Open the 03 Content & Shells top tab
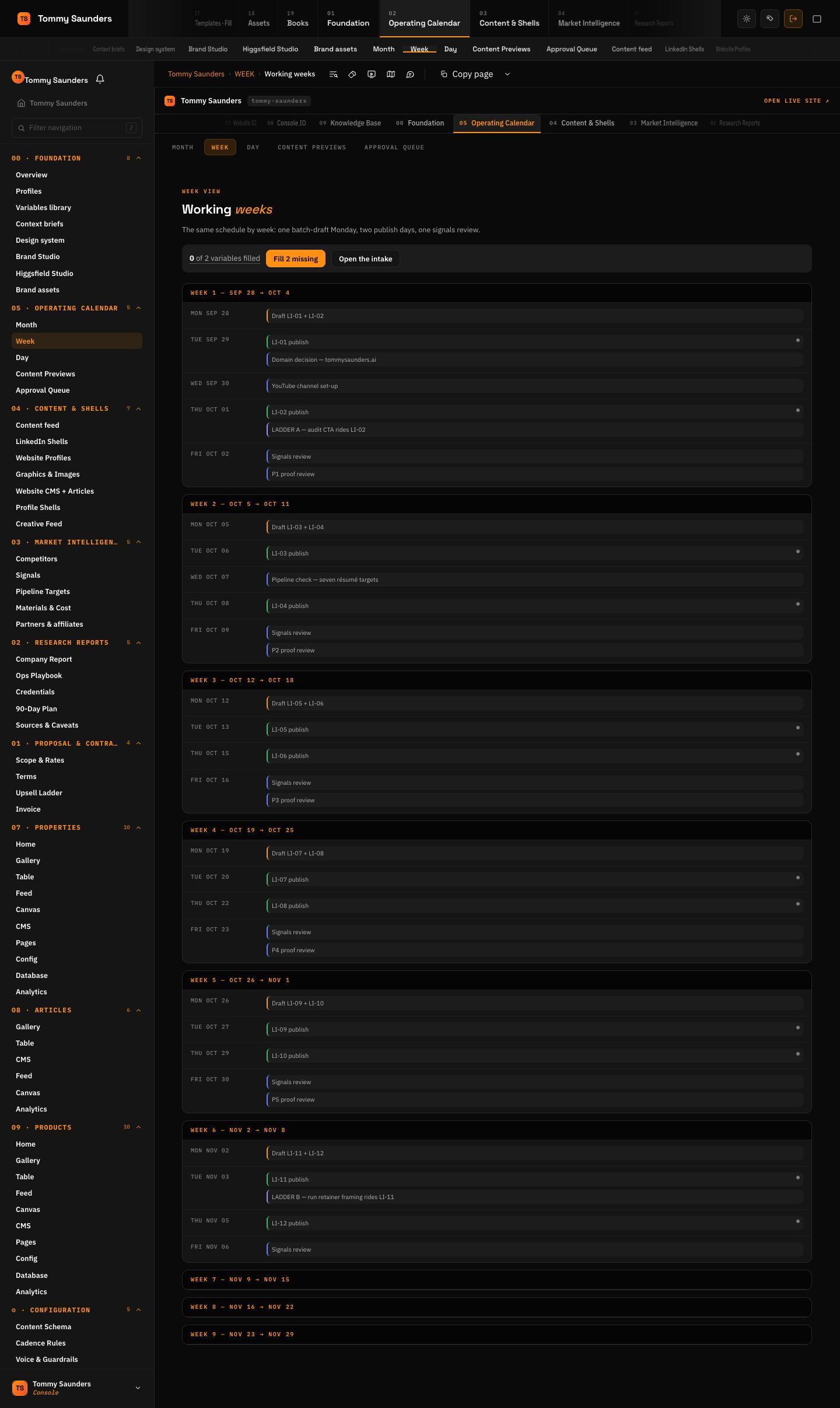Image resolution: width=840 pixels, height=1408 pixels. click(x=509, y=19)
